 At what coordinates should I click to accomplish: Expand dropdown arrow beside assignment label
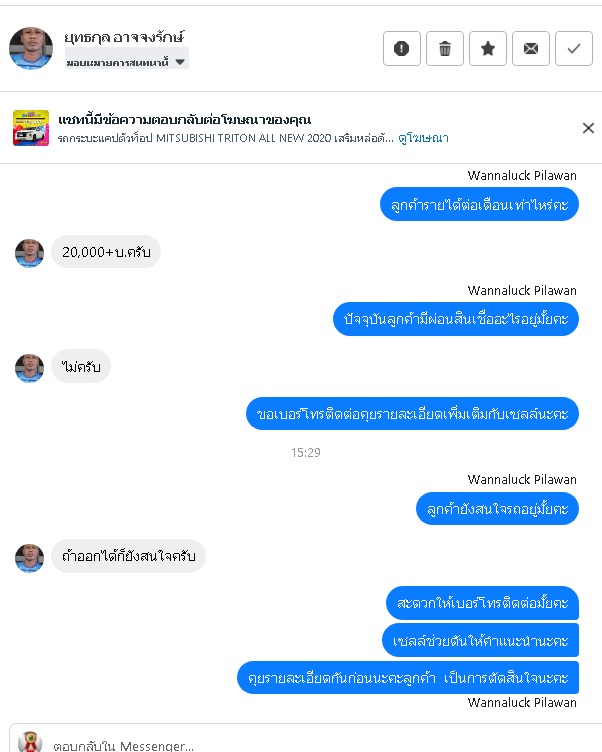click(x=180, y=62)
